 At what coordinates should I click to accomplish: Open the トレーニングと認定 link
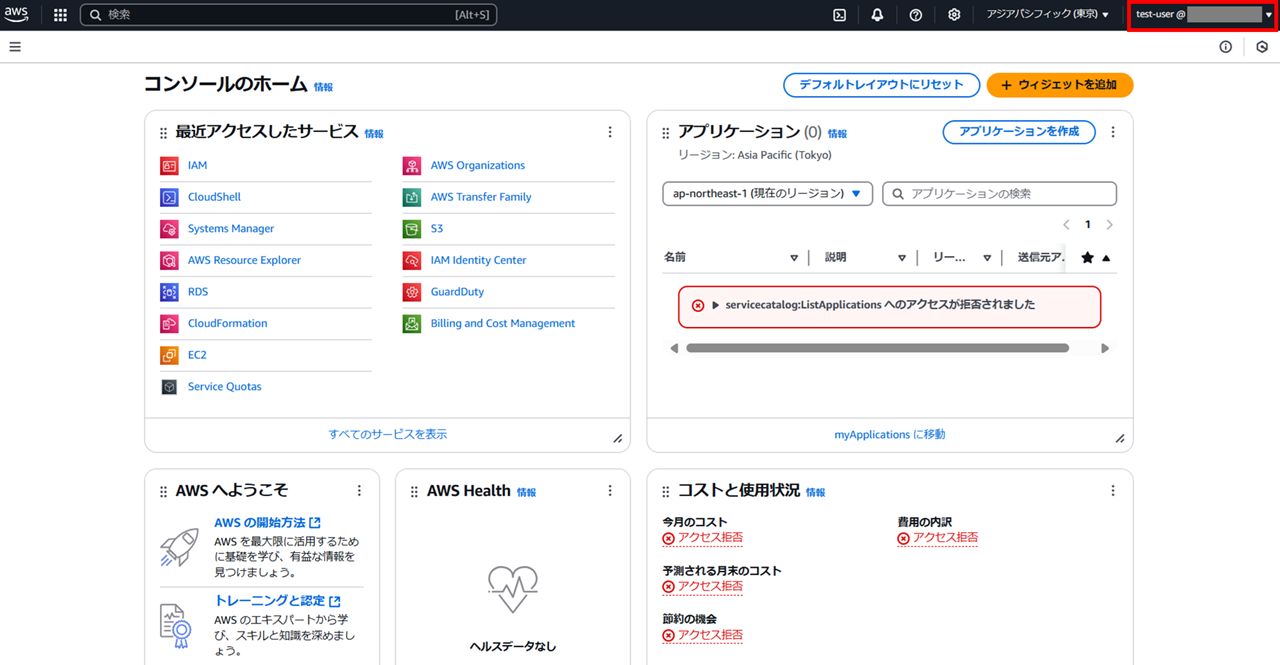click(277, 601)
